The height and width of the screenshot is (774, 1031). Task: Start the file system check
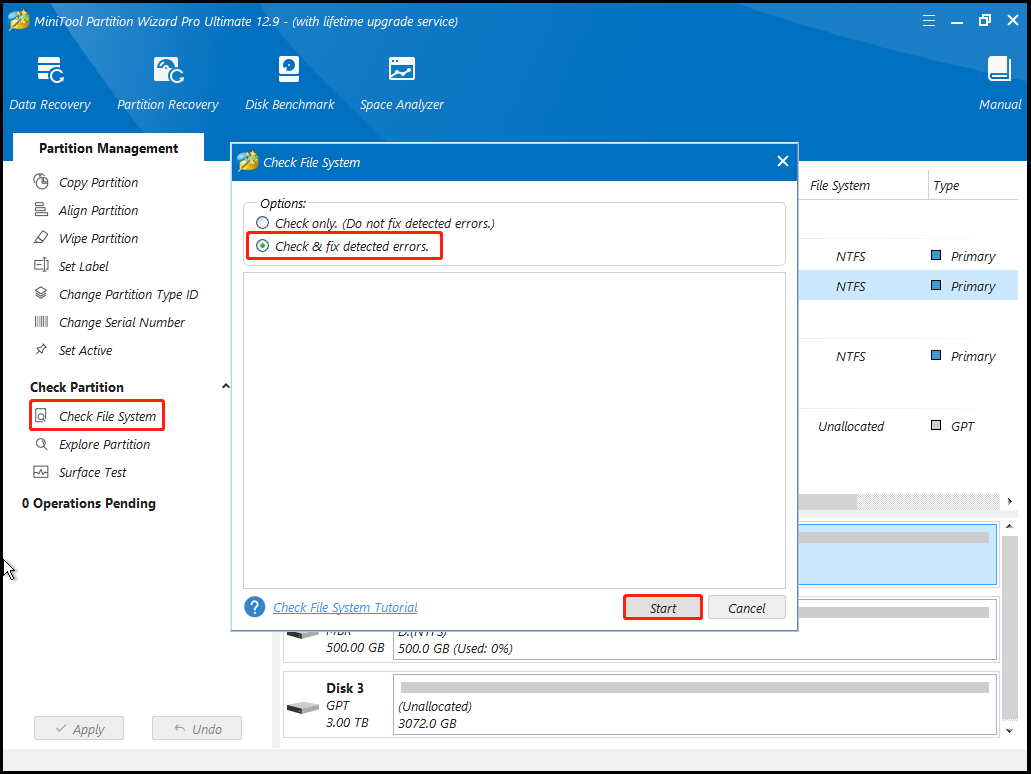[x=663, y=608]
